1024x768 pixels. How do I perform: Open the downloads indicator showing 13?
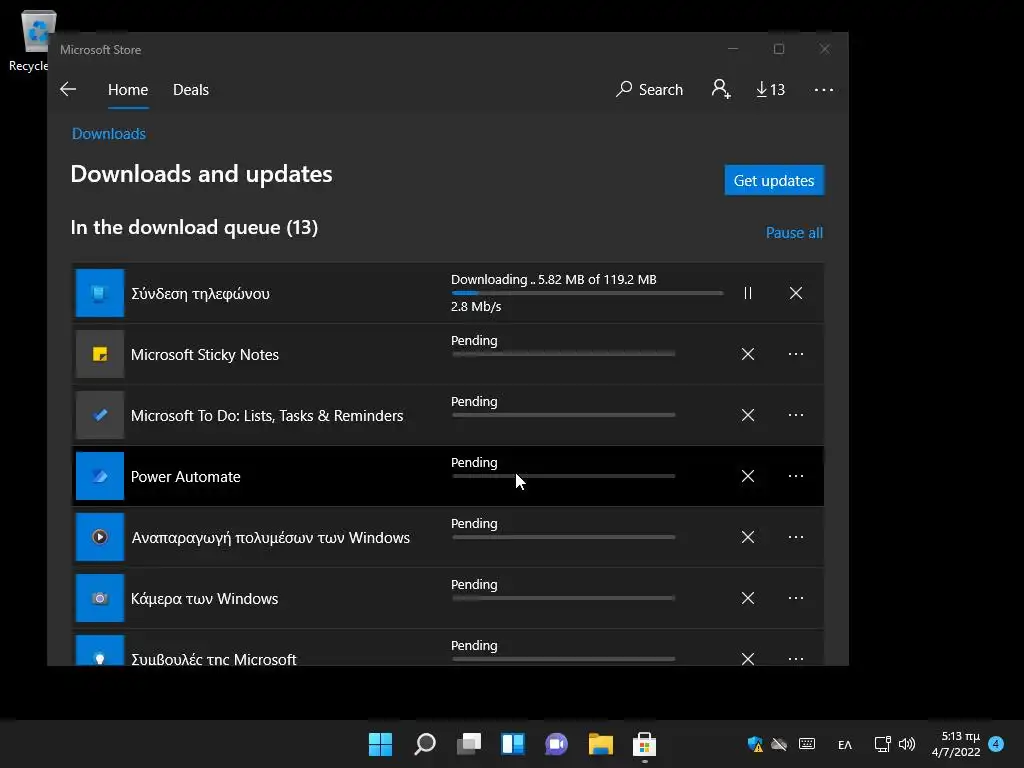[771, 89]
